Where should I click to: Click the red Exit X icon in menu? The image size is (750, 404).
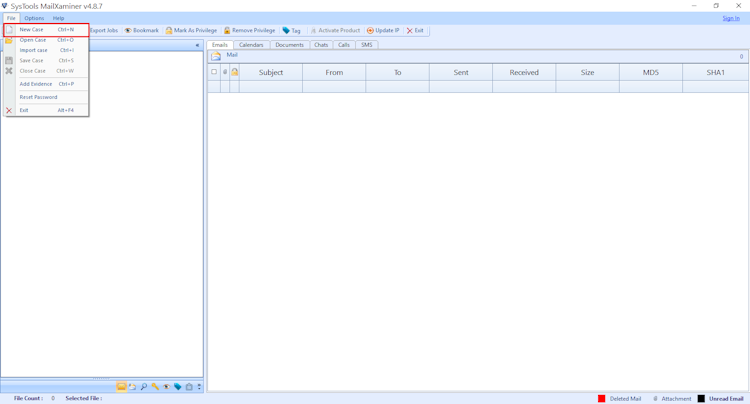[9, 110]
